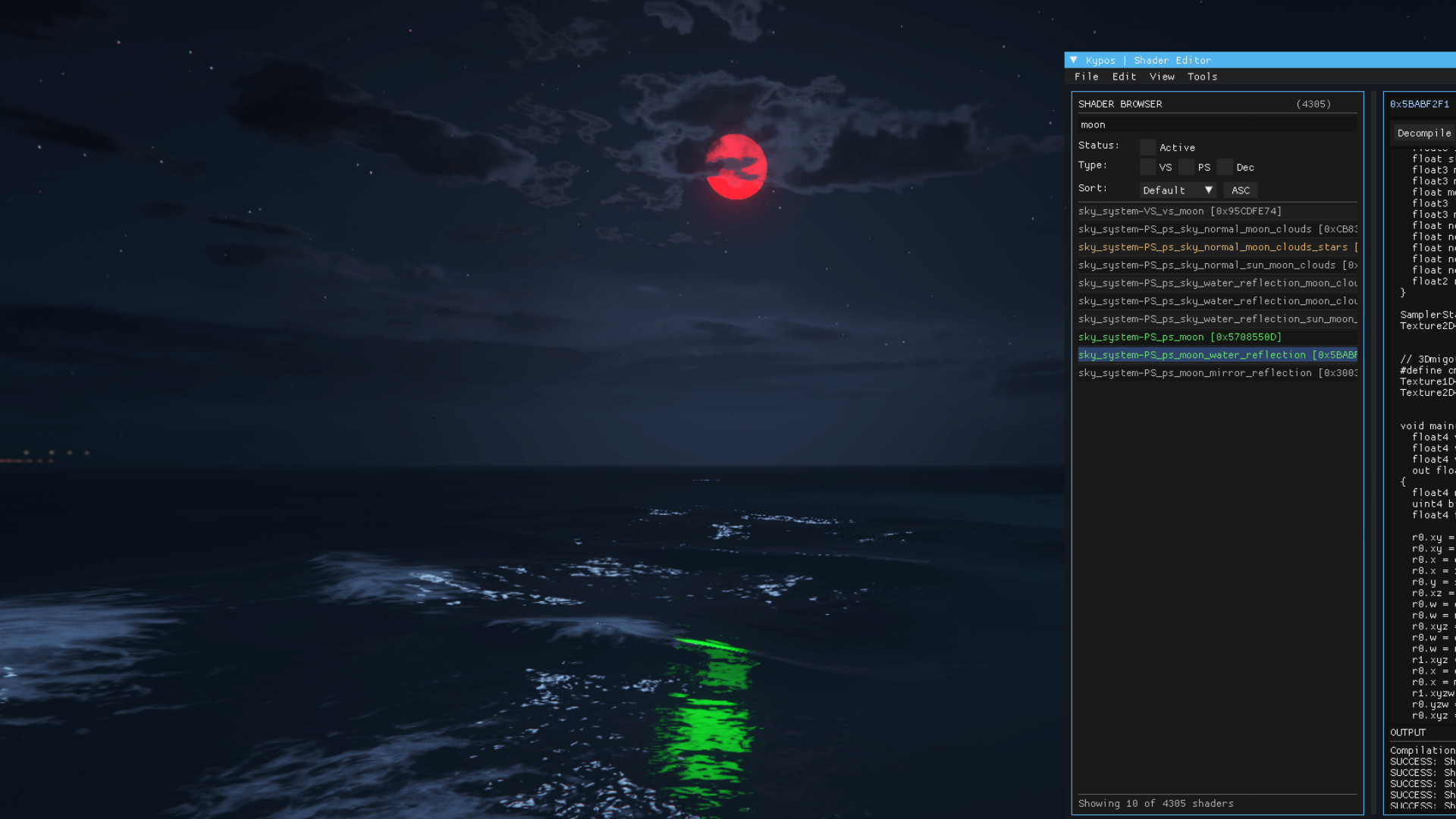Toggle the PS type filter checkbox
The width and height of the screenshot is (1456, 819).
(x=1186, y=167)
